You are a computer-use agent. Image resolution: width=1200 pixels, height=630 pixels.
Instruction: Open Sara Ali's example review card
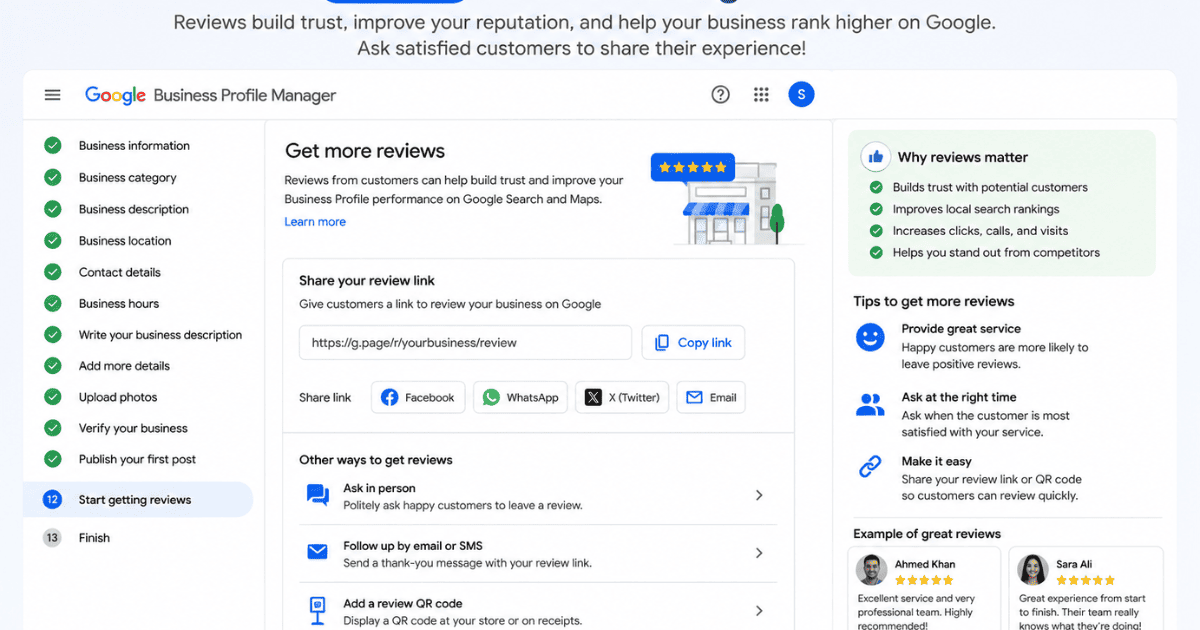click(x=1086, y=588)
